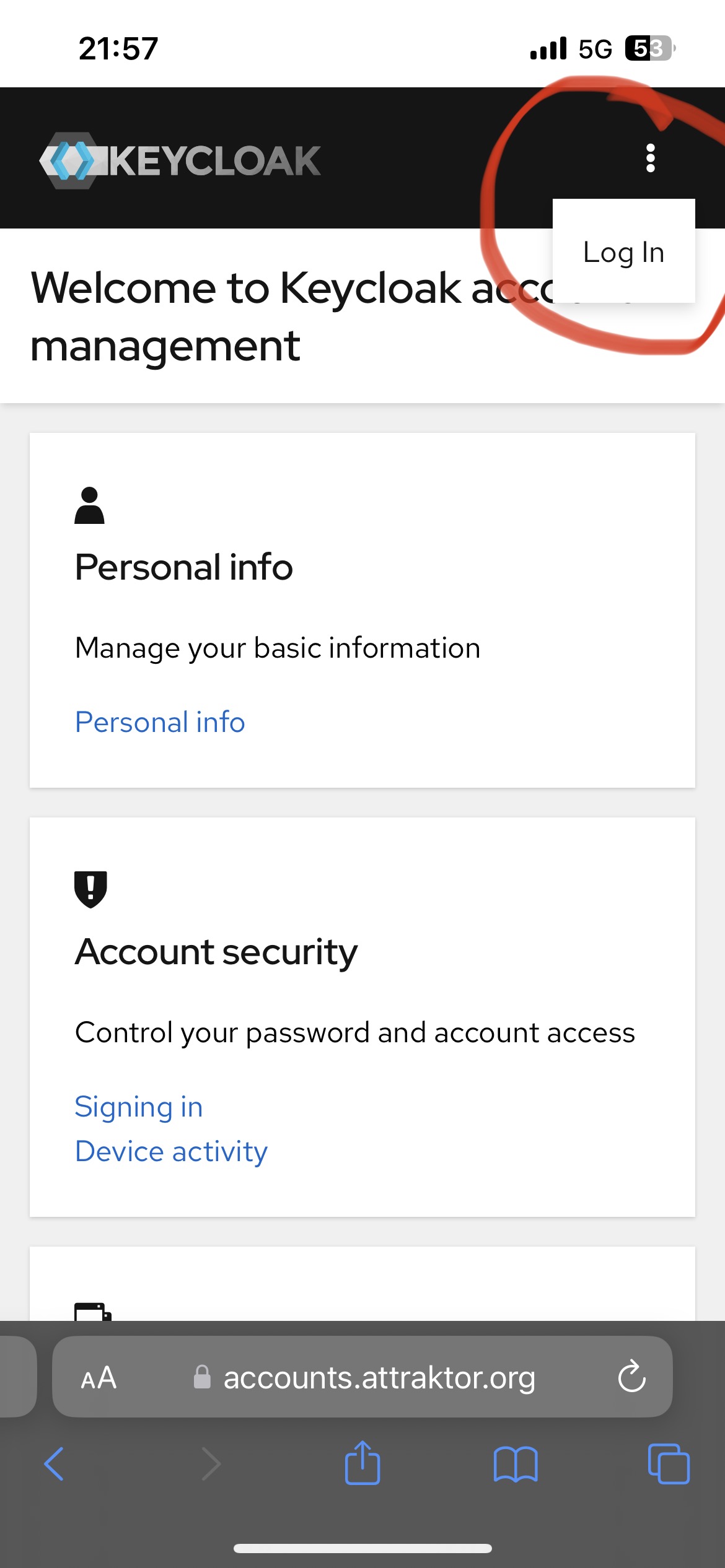
Task: Open the Personal info link
Action: pyautogui.click(x=160, y=722)
